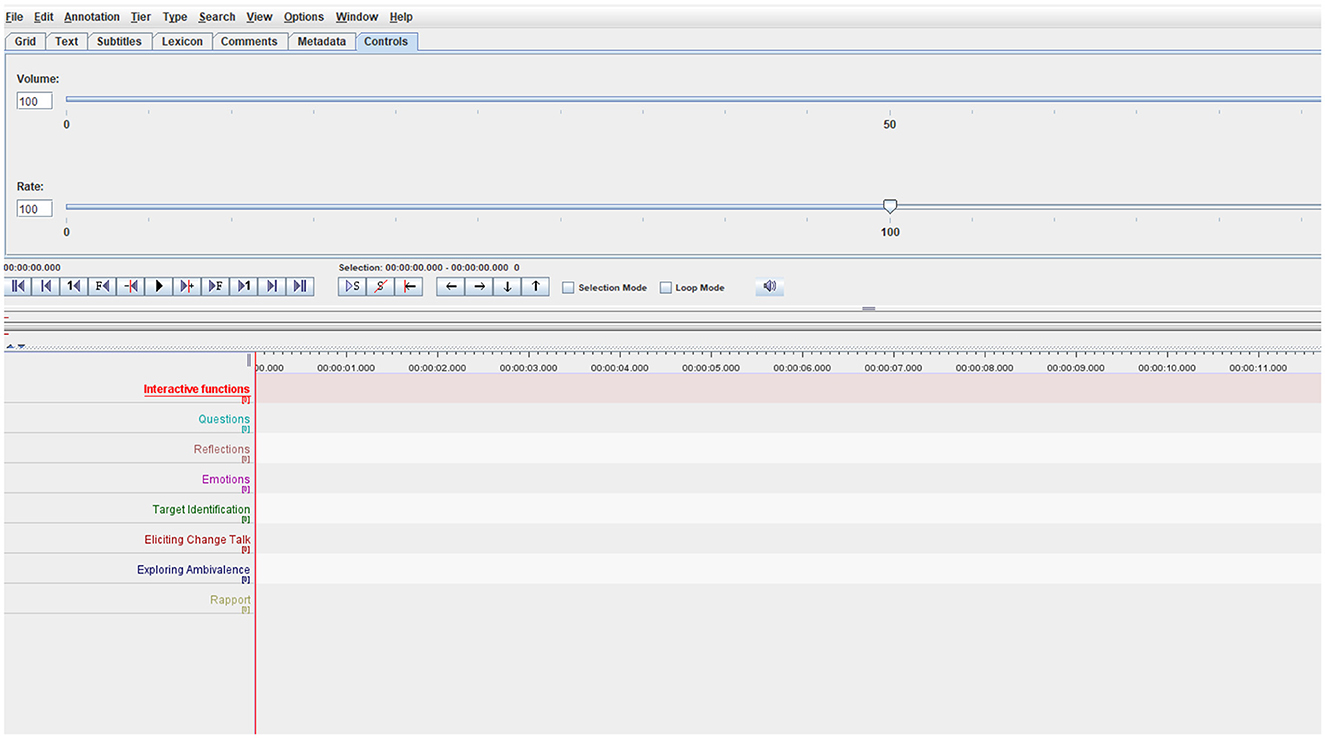
Task: Click the split-pane divider handle
Action: coord(869,309)
